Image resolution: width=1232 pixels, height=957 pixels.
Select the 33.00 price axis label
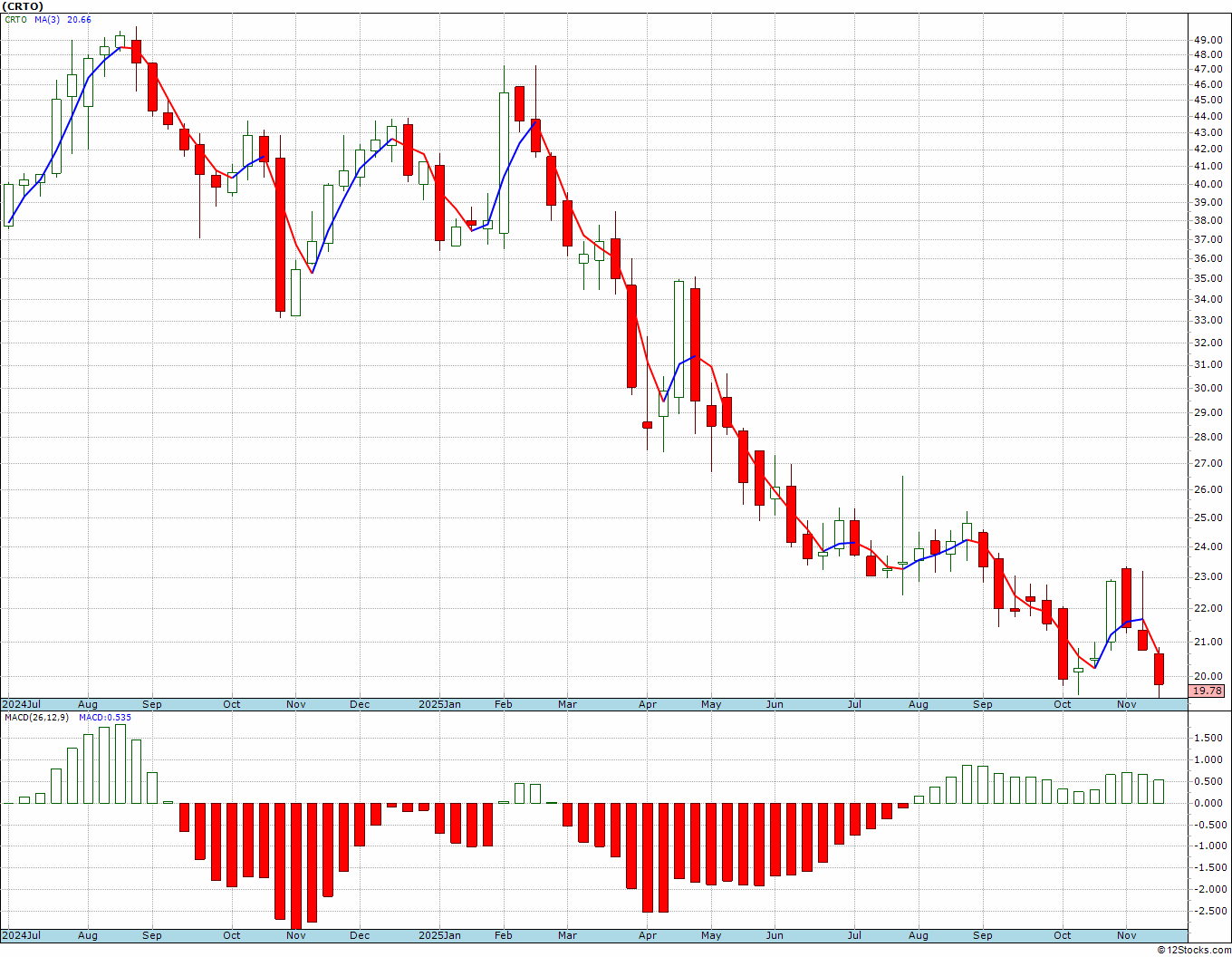coord(1208,320)
